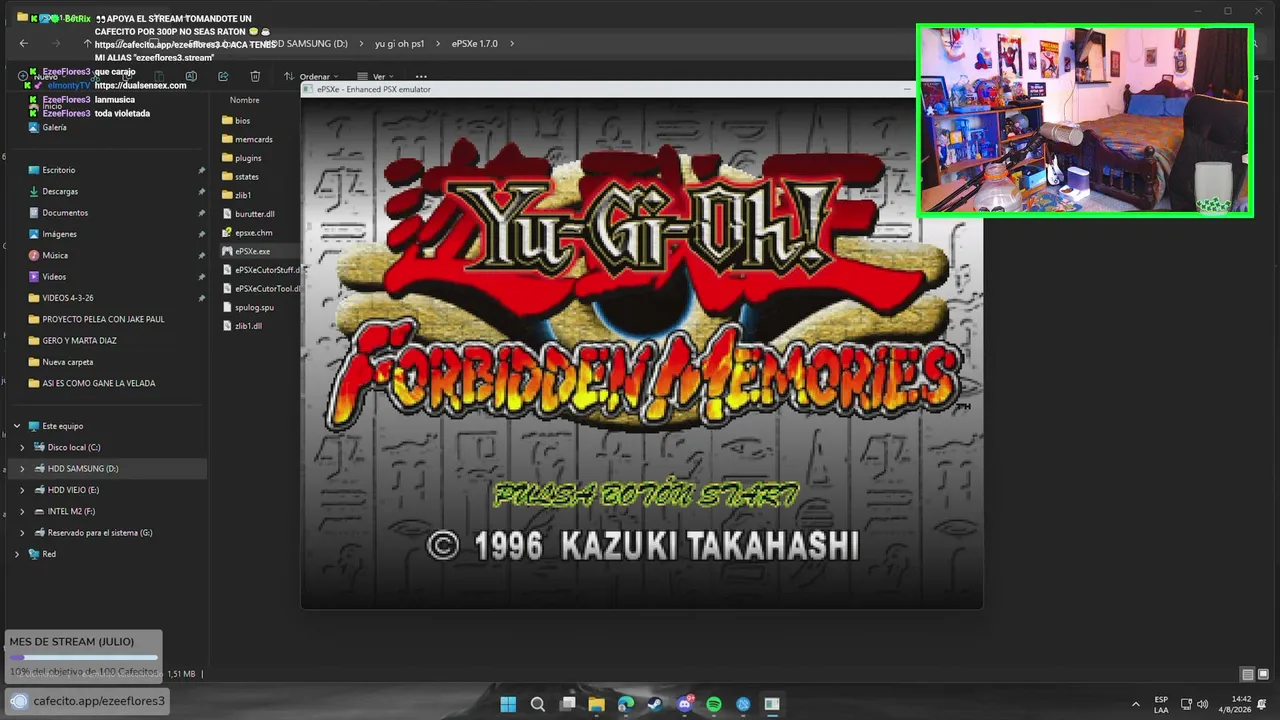Switch to details view layout button
Screen dimensions: 1280x720
pyautogui.click(x=1247, y=674)
